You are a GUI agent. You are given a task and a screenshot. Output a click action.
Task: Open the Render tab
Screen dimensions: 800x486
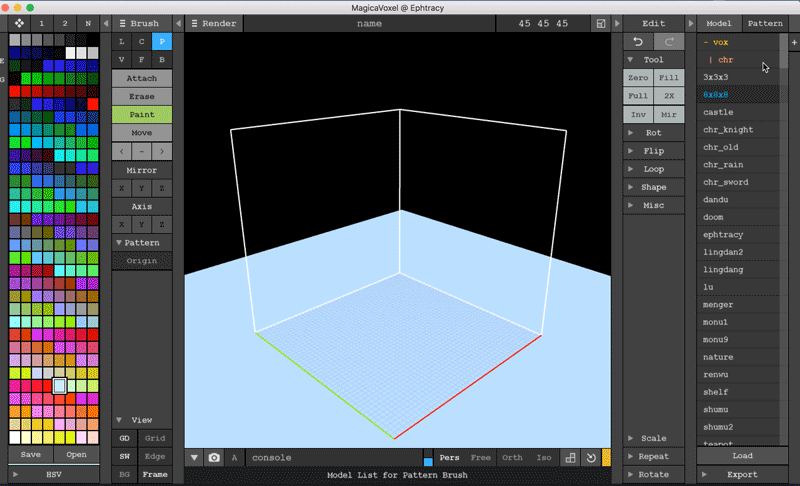[214, 23]
